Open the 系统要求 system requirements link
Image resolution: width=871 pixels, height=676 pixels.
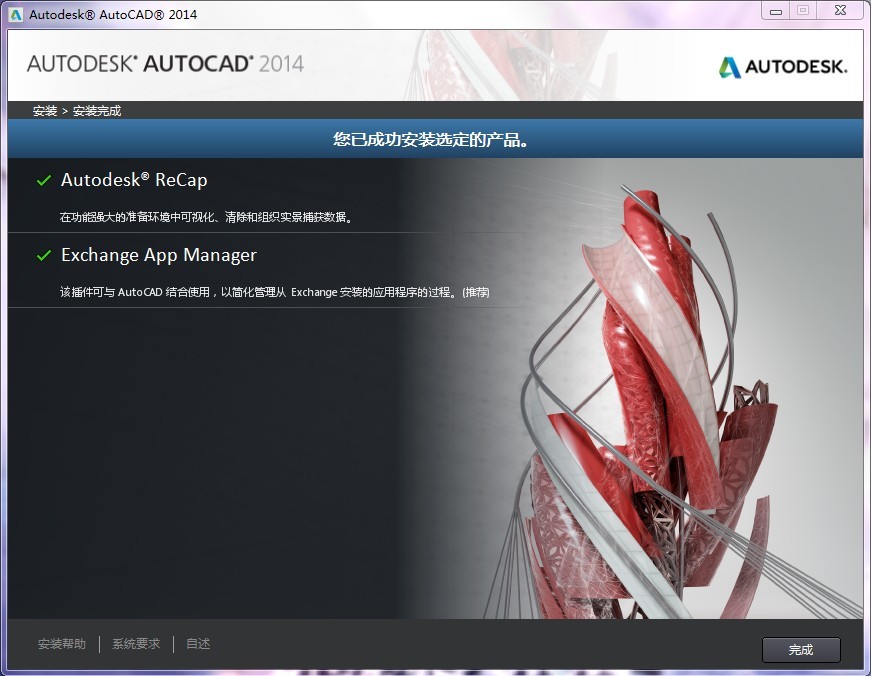(136, 644)
